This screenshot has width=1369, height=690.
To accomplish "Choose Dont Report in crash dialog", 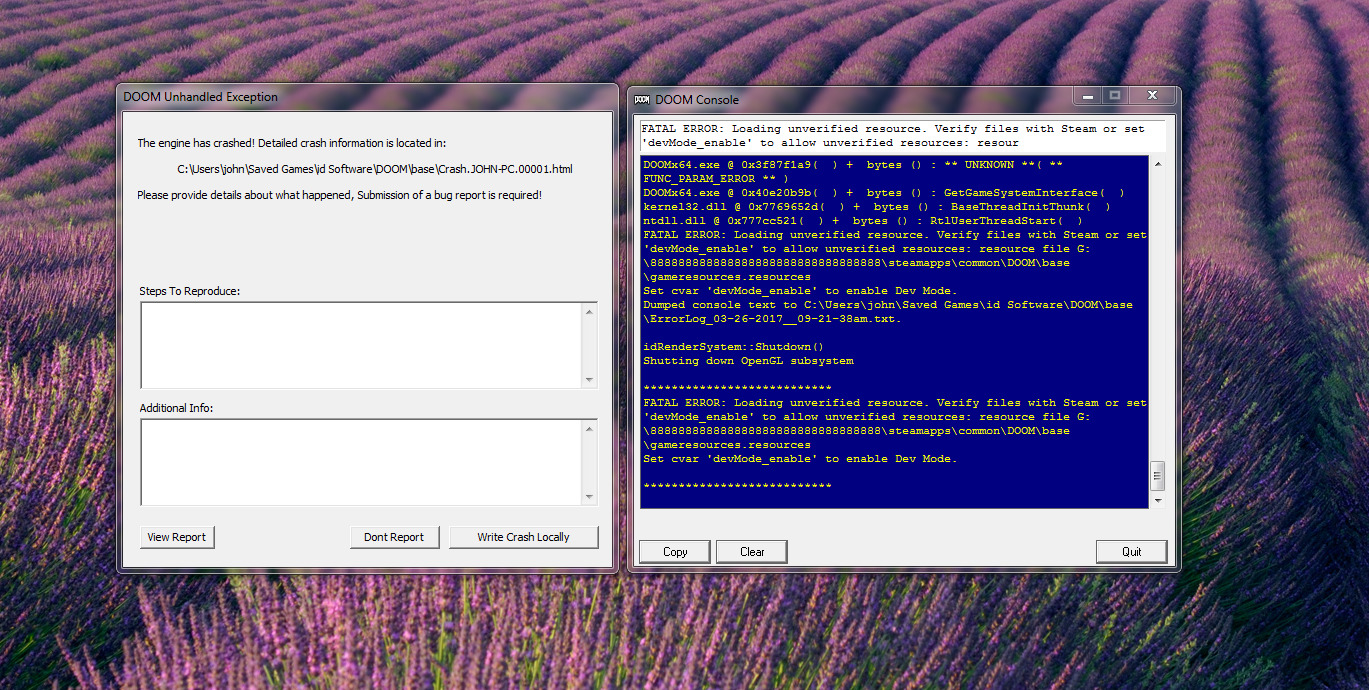I will pos(394,537).
